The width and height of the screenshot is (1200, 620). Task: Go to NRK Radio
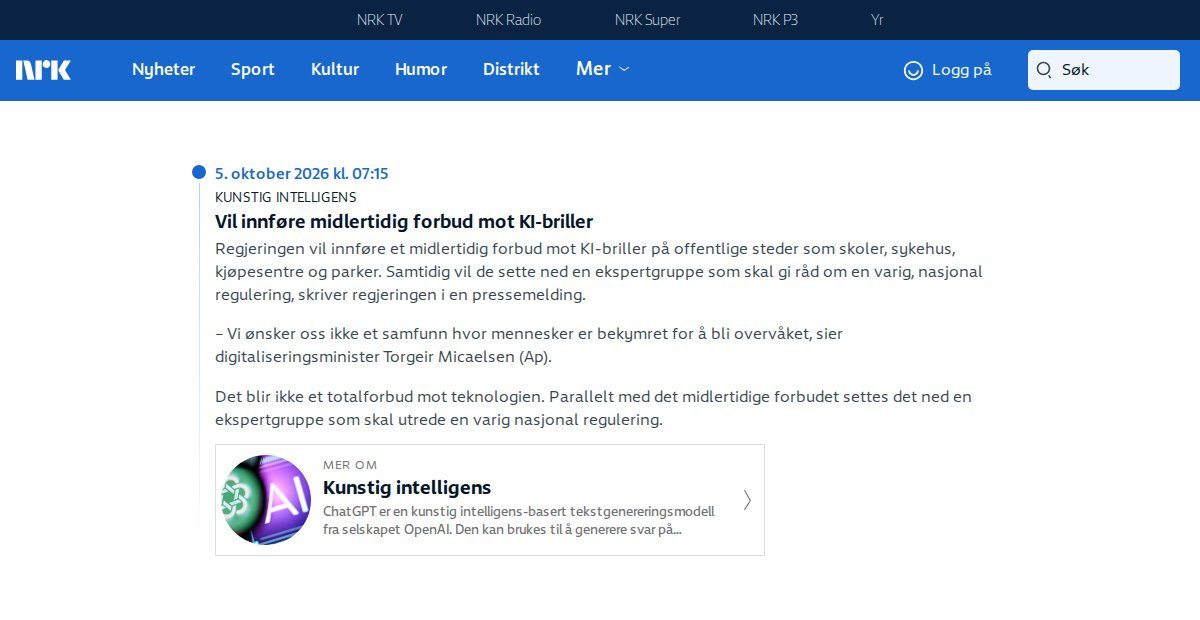point(509,20)
